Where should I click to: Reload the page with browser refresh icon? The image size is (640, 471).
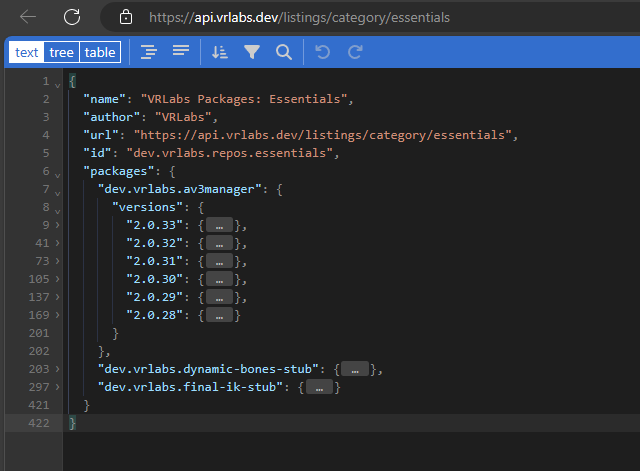click(72, 17)
